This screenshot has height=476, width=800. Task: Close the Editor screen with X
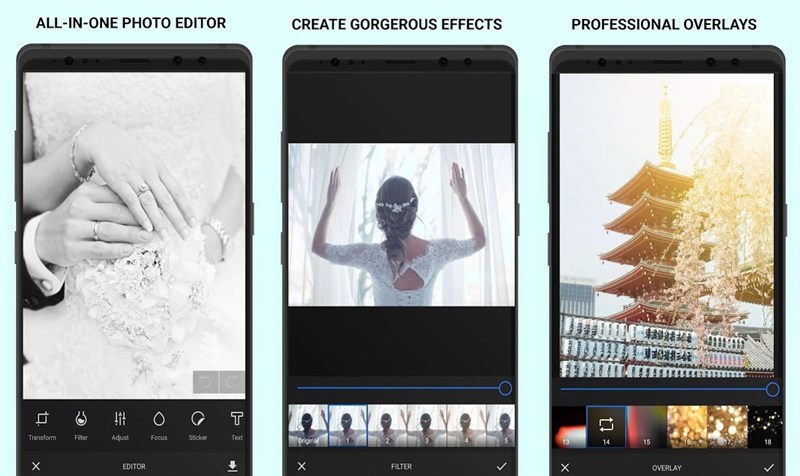(36, 466)
